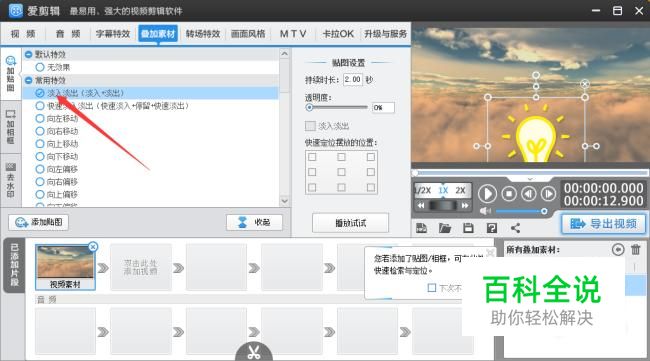Enable the 淡入淡出 checkbox

tap(310, 126)
